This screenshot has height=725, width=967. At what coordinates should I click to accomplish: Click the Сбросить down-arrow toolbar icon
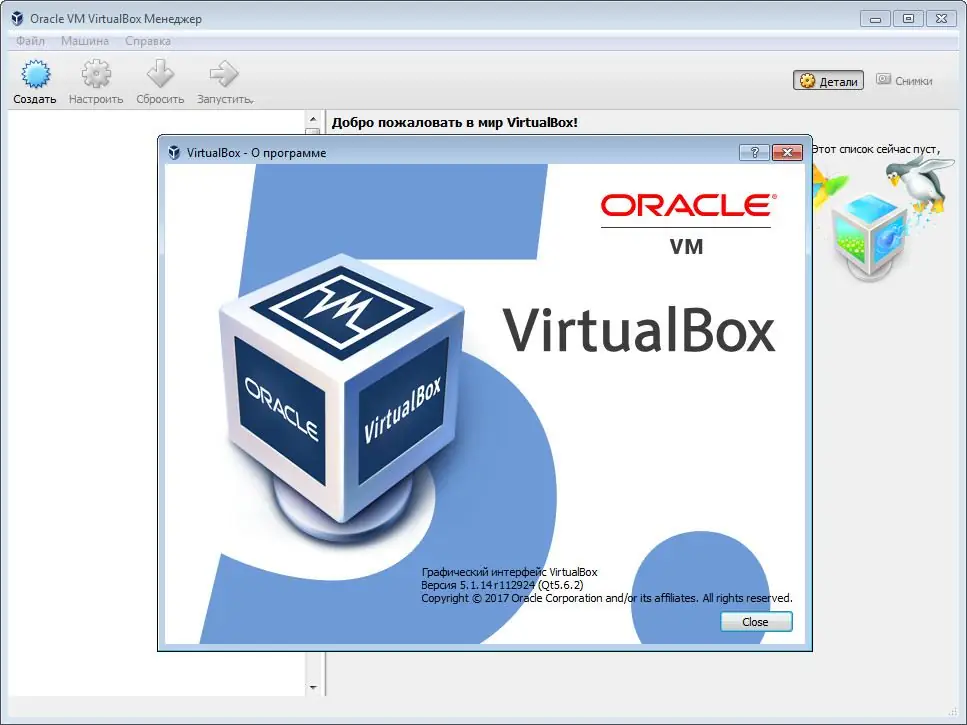(x=160, y=74)
